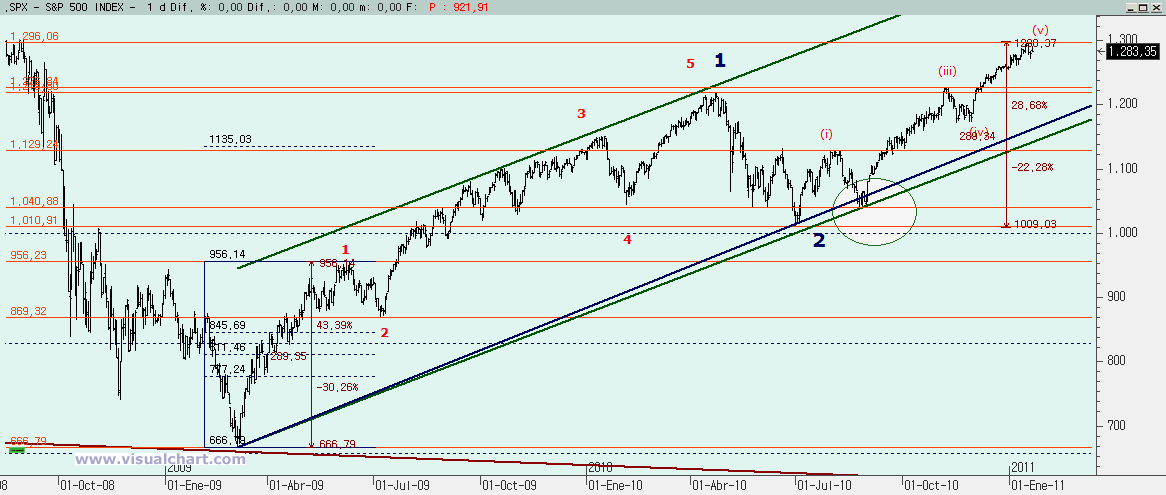
Task: Click the 01-Jul-09 date axis label
Action: coord(404,485)
